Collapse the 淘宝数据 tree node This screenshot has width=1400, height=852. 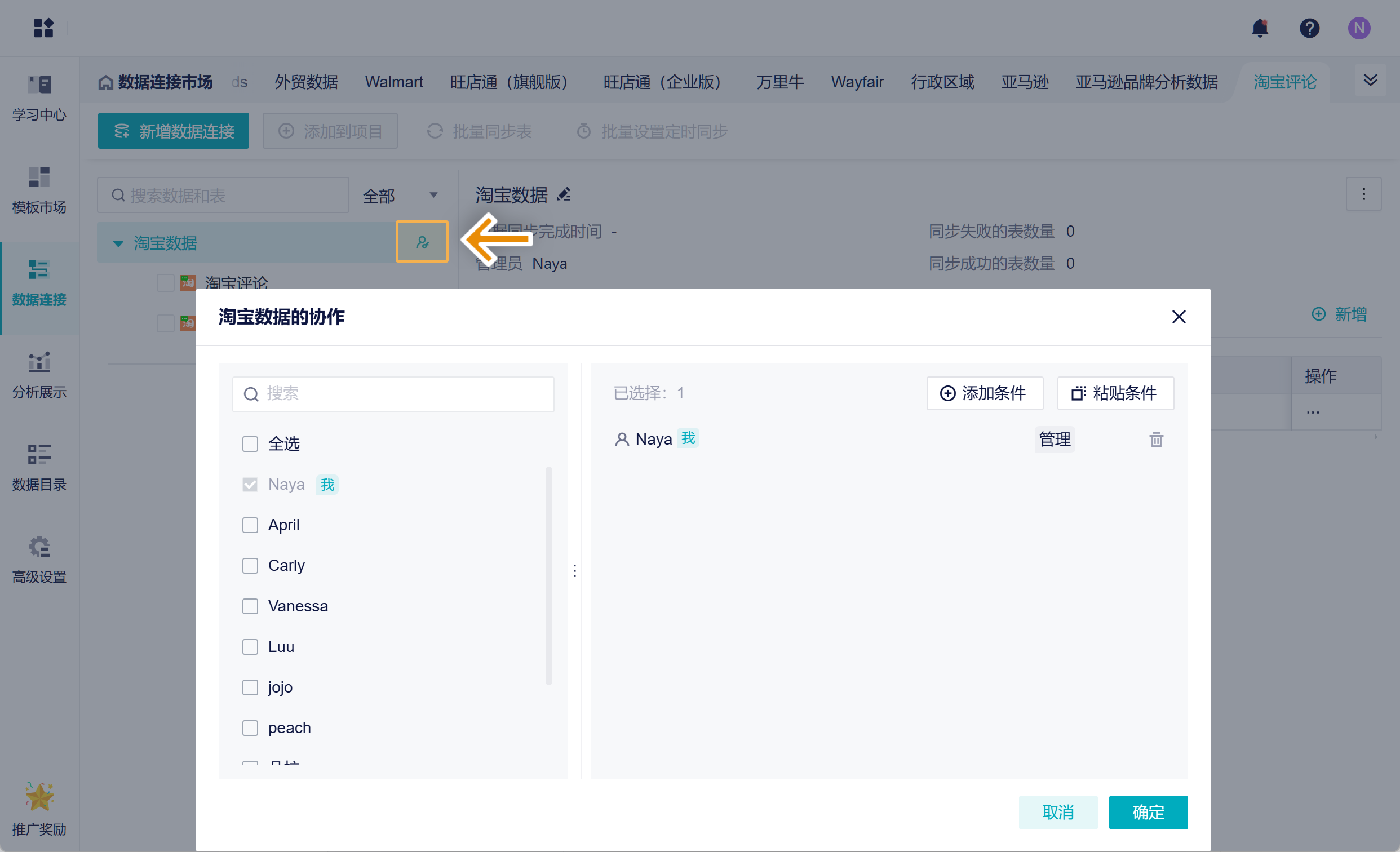point(118,243)
